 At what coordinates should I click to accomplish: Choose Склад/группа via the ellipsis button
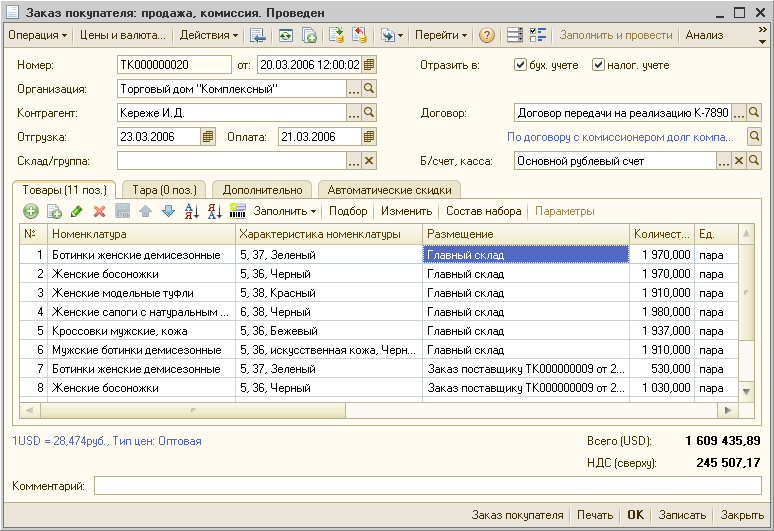pos(354,161)
